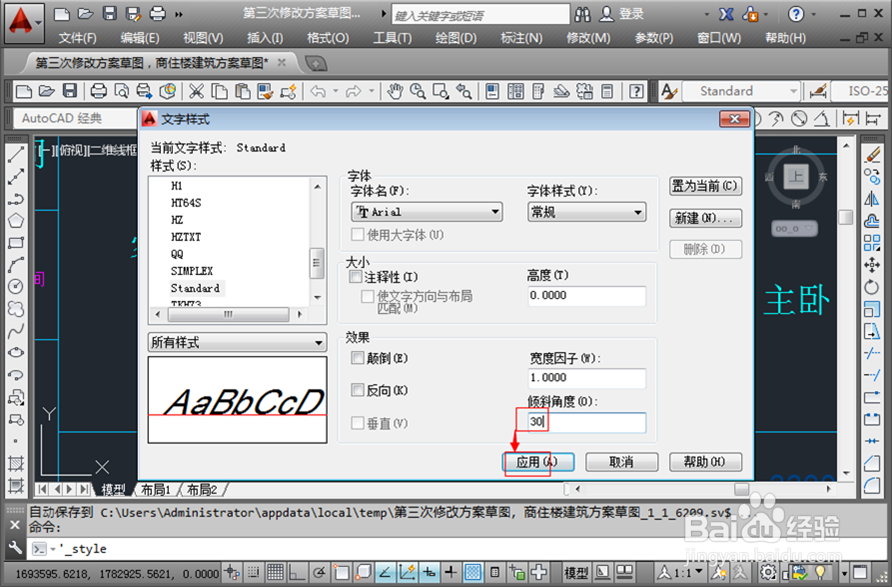Click the 置为当前(C) button
Image resolution: width=892 pixels, height=587 pixels.
tap(705, 186)
